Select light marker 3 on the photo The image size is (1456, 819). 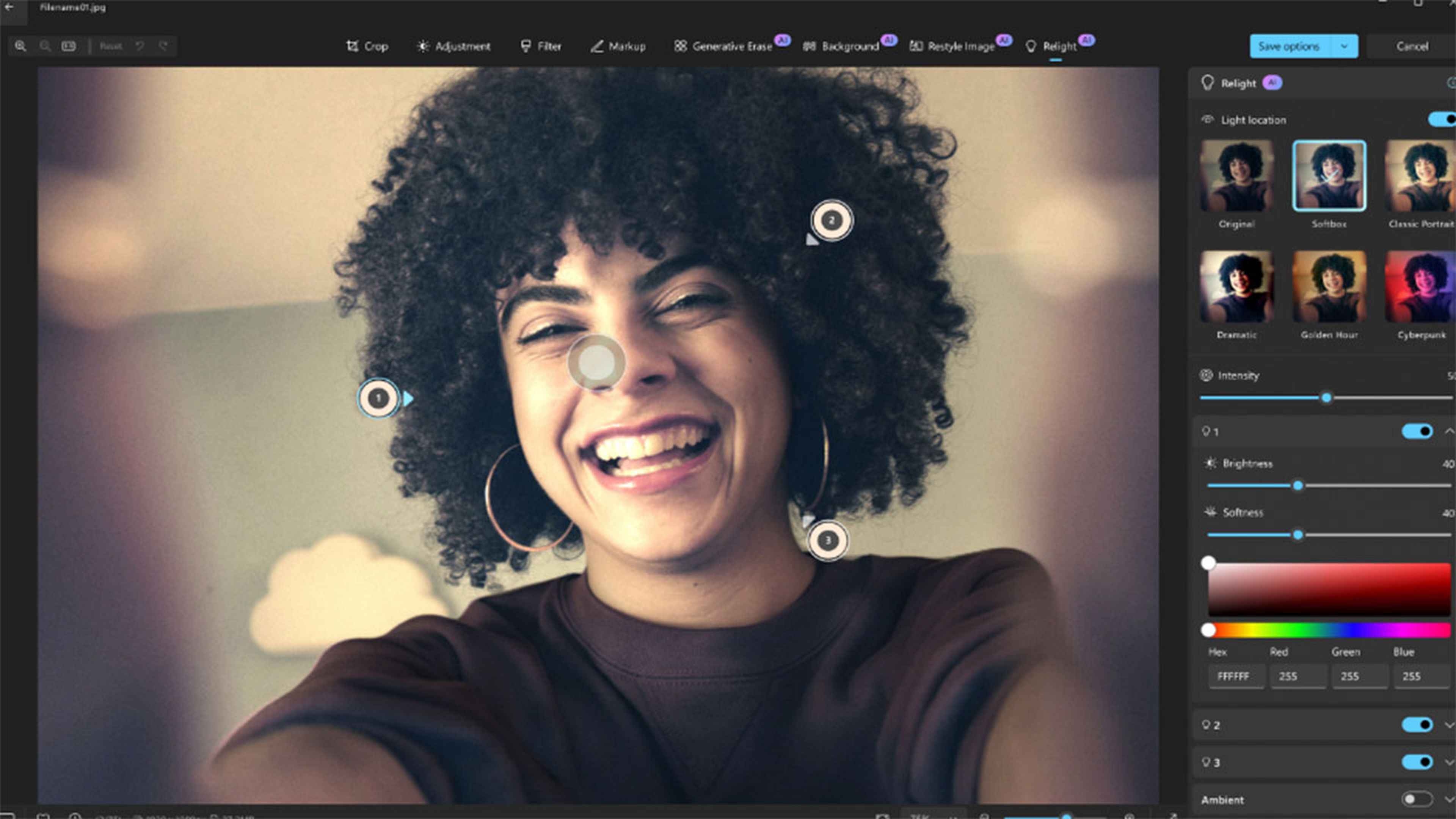pos(827,540)
